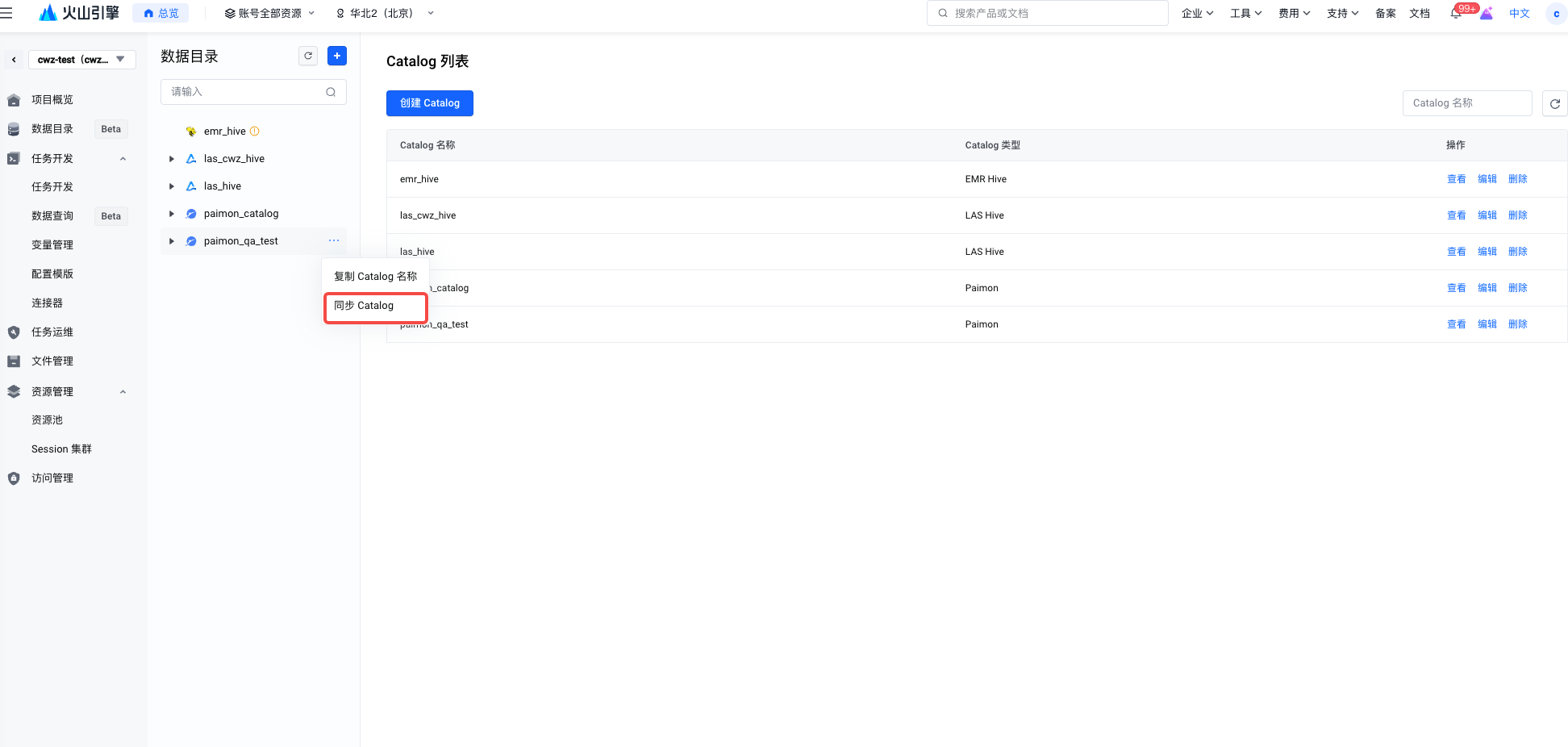This screenshot has height=747, width=1568.
Task: Click the task operations shield icon
Action: coord(14,332)
